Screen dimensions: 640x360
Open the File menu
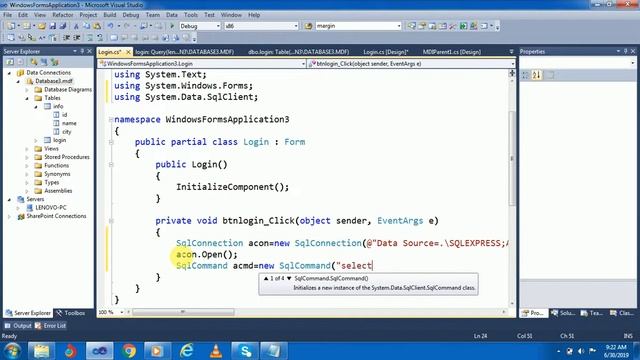tap(7, 15)
